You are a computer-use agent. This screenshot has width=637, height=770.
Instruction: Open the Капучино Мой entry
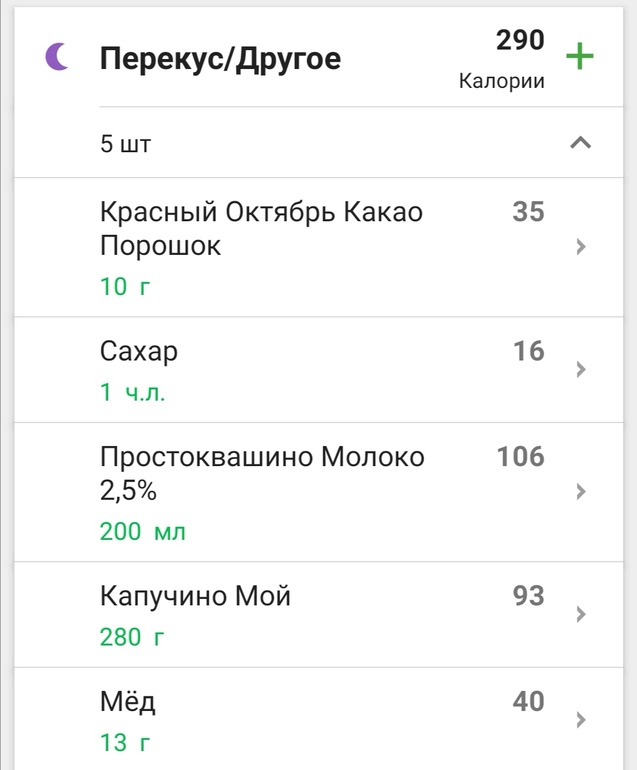(x=195, y=597)
